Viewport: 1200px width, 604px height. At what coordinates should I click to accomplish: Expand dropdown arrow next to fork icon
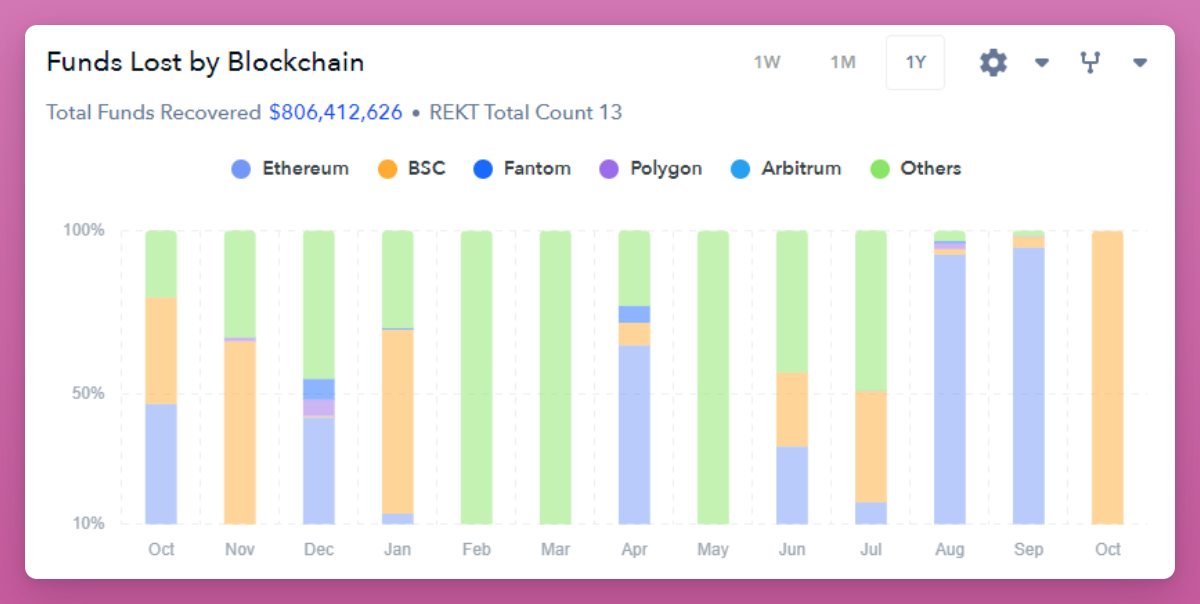(x=1139, y=63)
